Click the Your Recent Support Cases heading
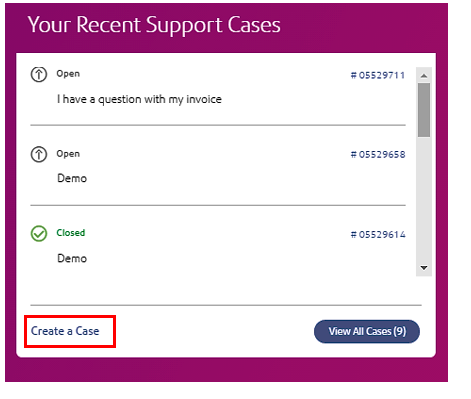This screenshot has width=471, height=399. tap(154, 25)
